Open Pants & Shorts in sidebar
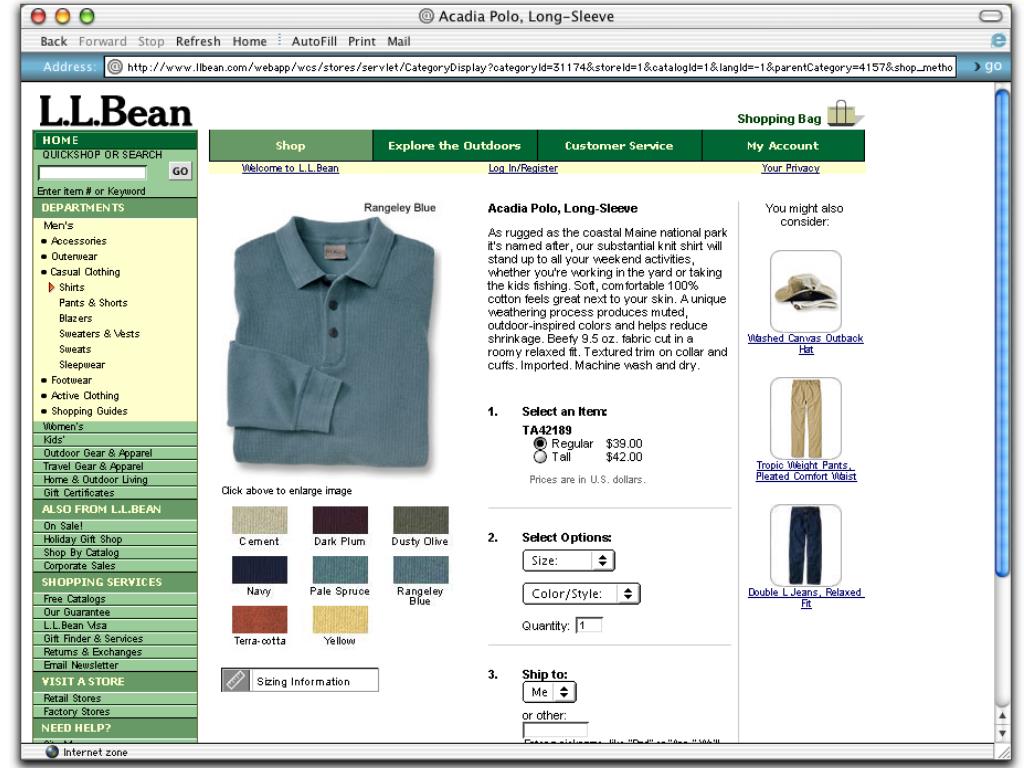Image resolution: width=1024 pixels, height=768 pixels. 93,303
